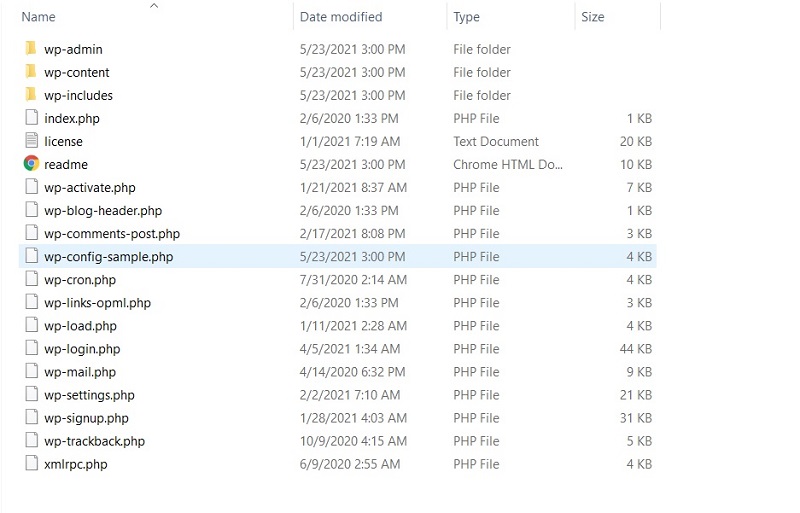Image resolution: width=800 pixels, height=513 pixels.
Task: Click the Text Document type of license
Action: 496,141
